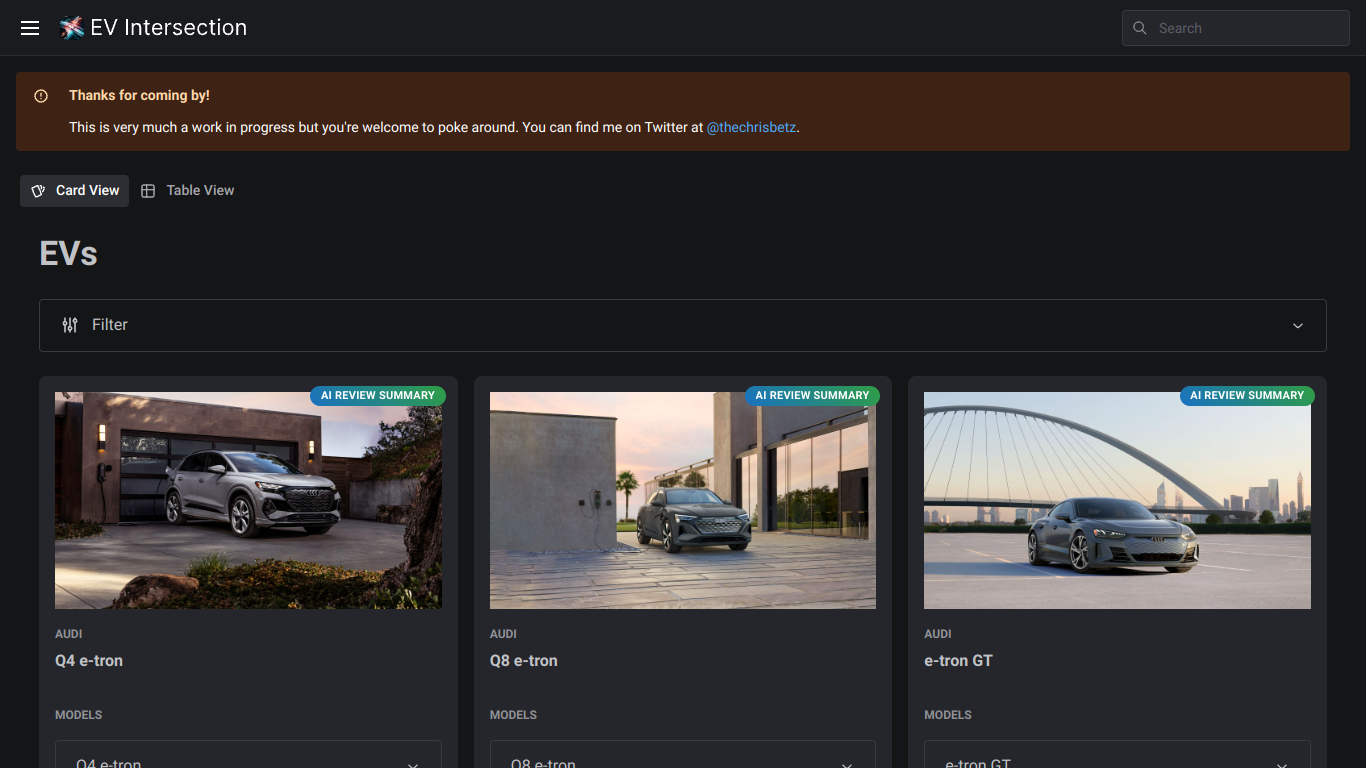Click the Card View cards icon

(38, 191)
